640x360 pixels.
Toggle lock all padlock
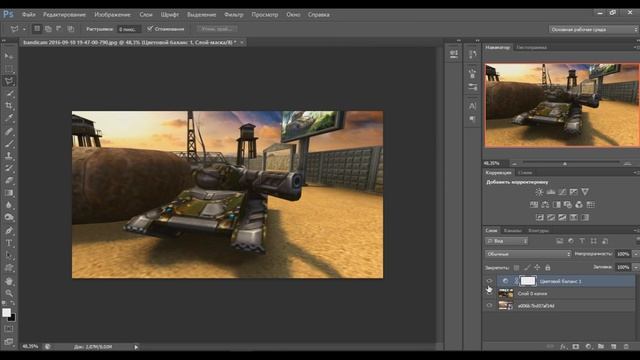pos(548,268)
